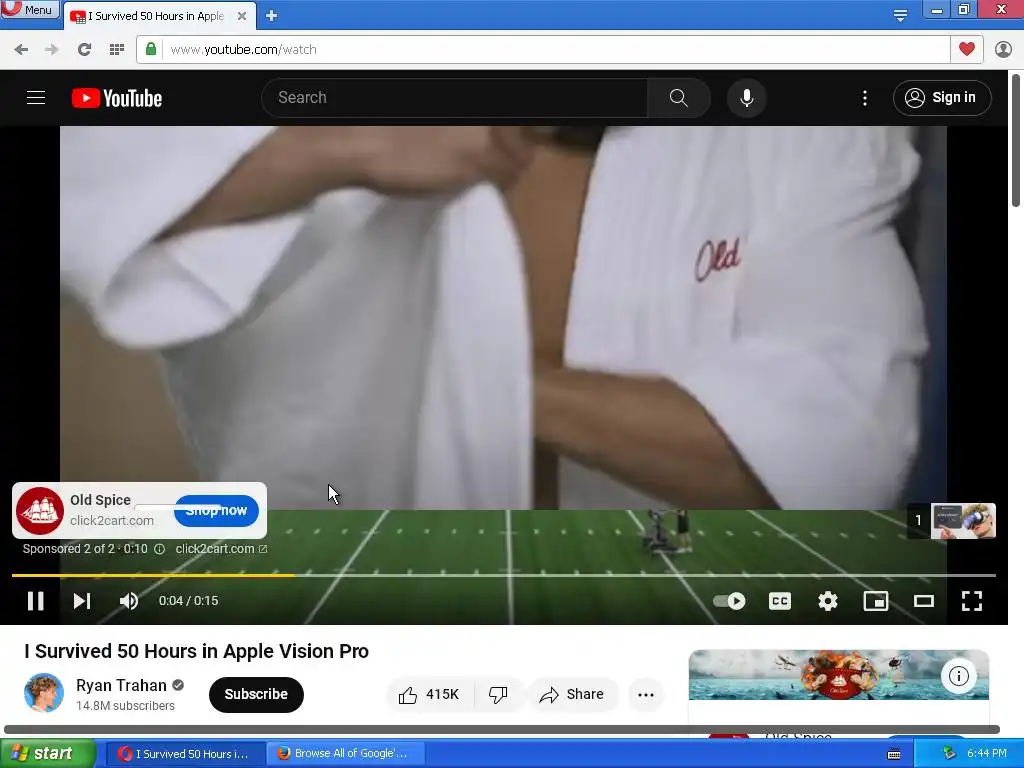Open the Opera tab list menu icon
This screenshot has width=1024, height=768.
pos(900,15)
